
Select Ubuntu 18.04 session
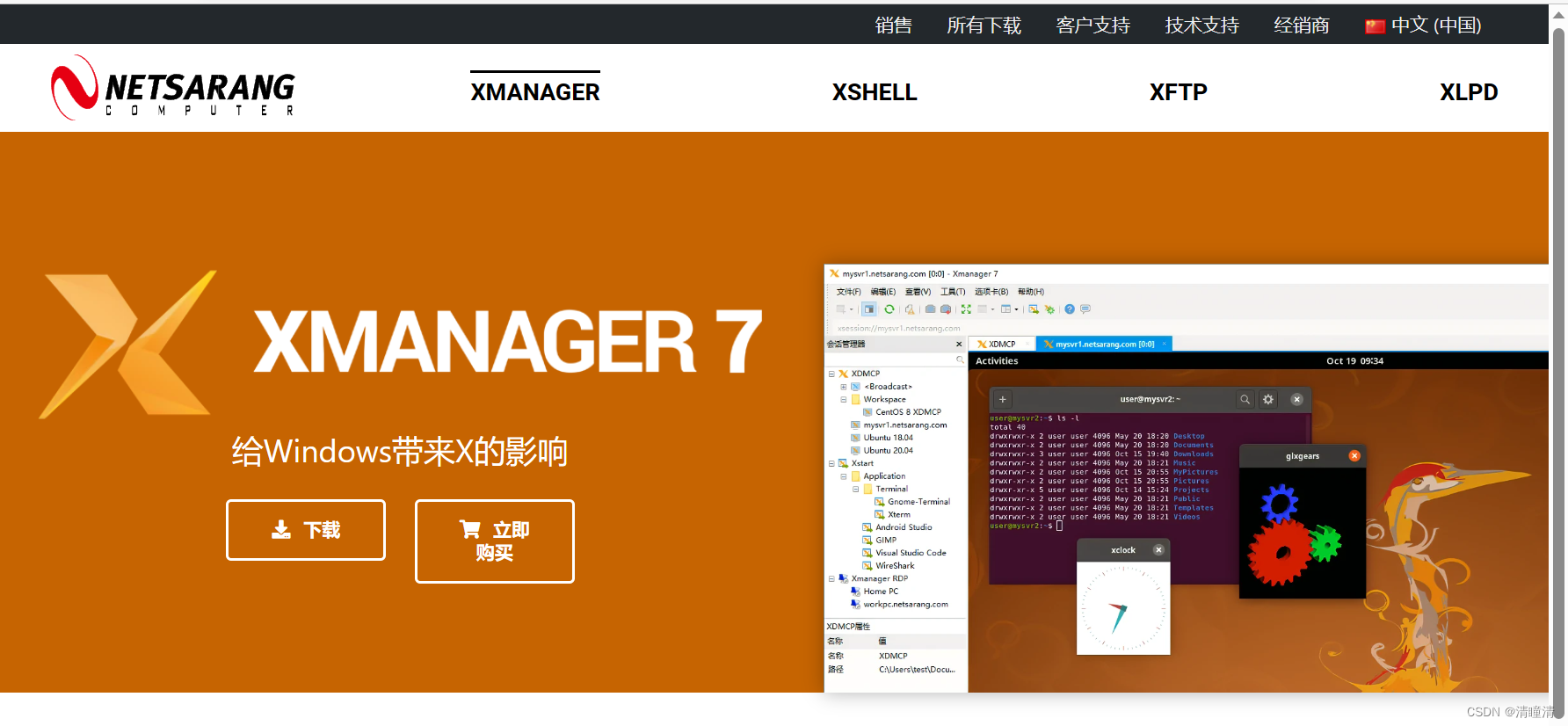882,438
